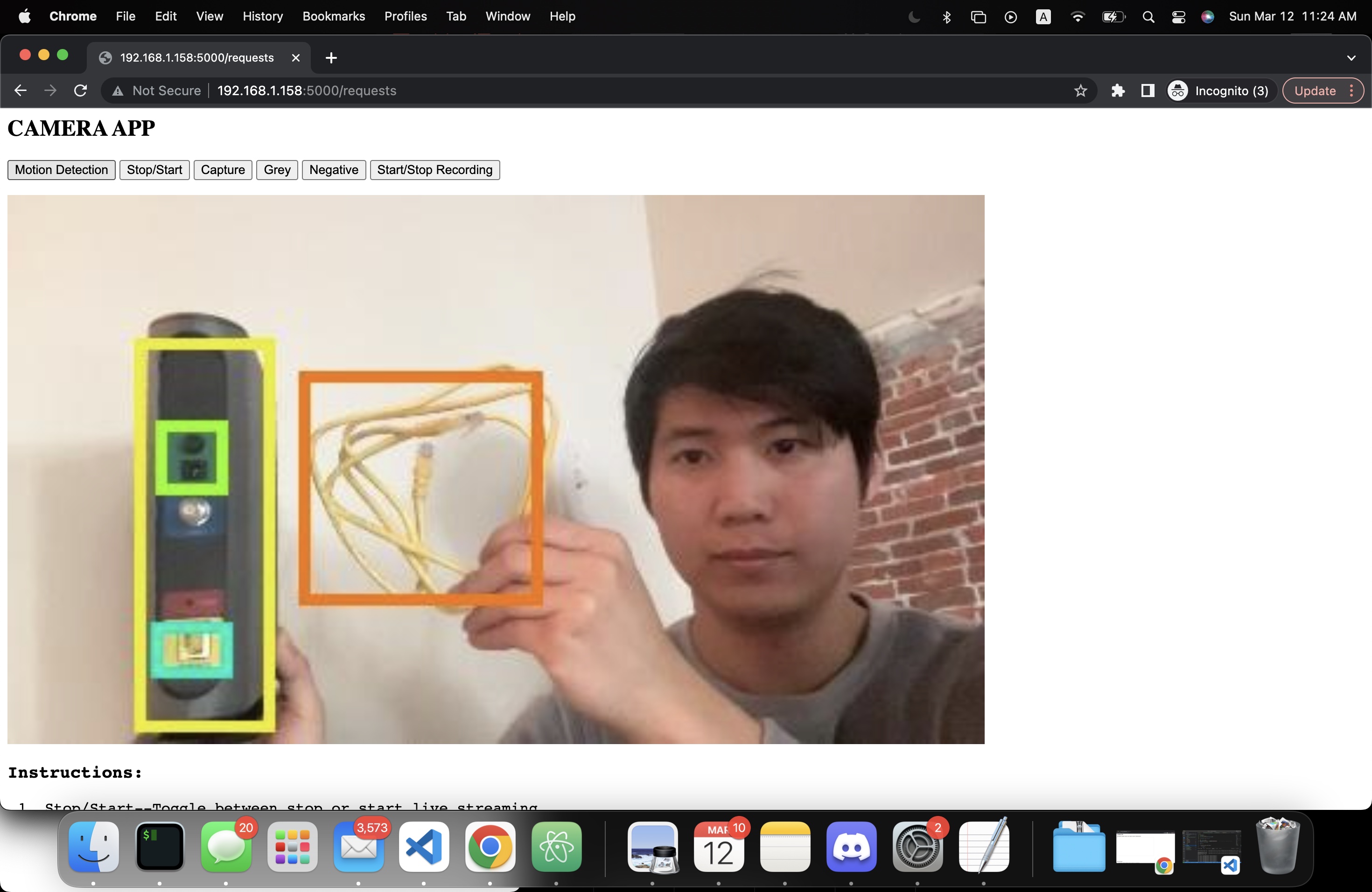Open the Bookmarks menu

coord(333,17)
